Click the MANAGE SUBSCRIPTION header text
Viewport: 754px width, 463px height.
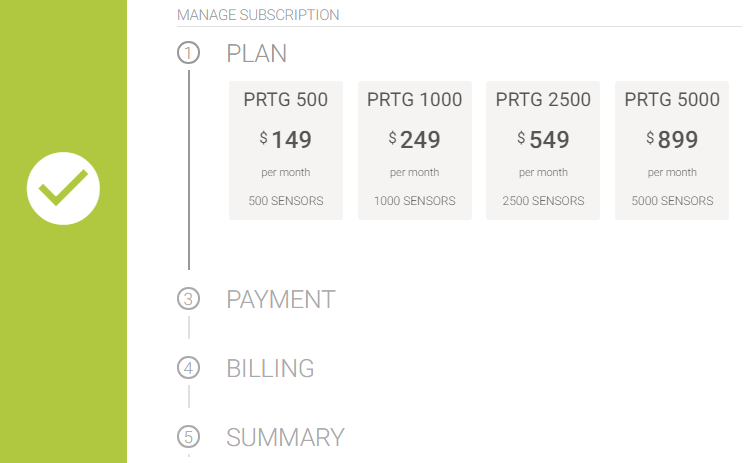click(x=258, y=15)
